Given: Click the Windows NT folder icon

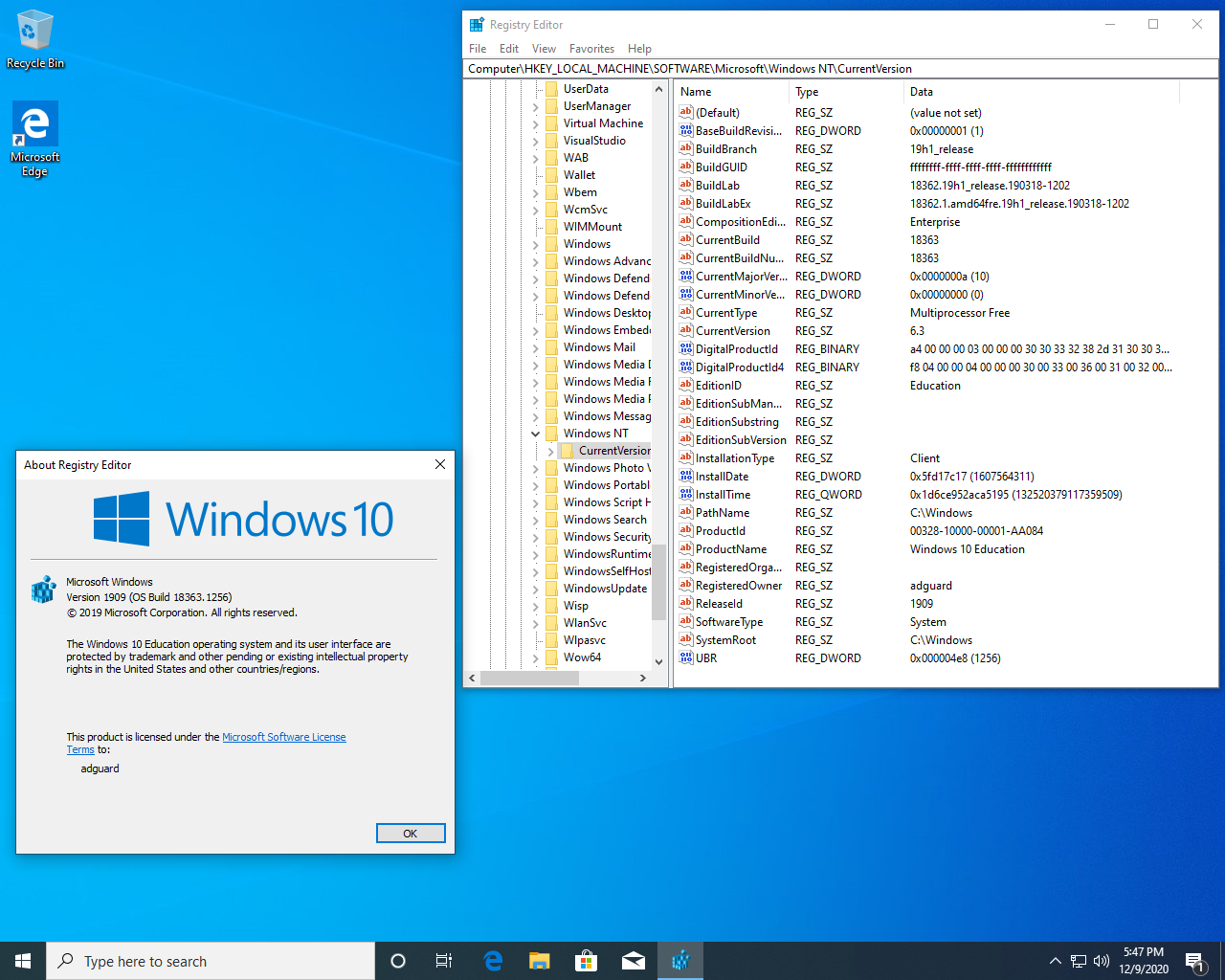Looking at the screenshot, I should pyautogui.click(x=551, y=434).
